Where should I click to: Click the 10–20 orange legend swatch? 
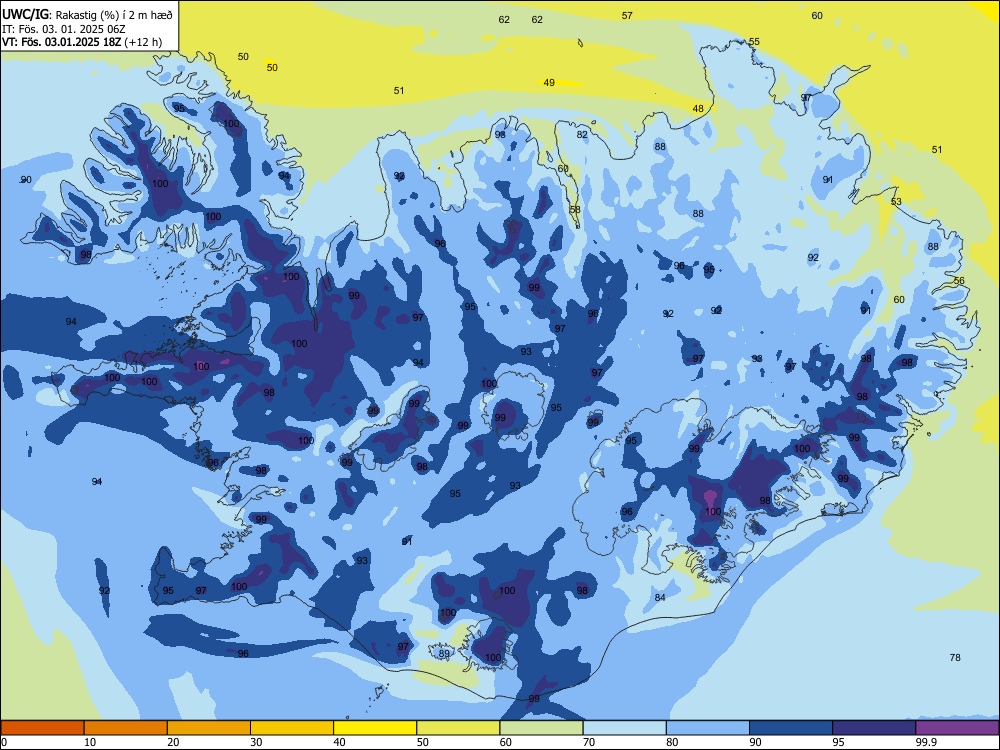point(126,728)
